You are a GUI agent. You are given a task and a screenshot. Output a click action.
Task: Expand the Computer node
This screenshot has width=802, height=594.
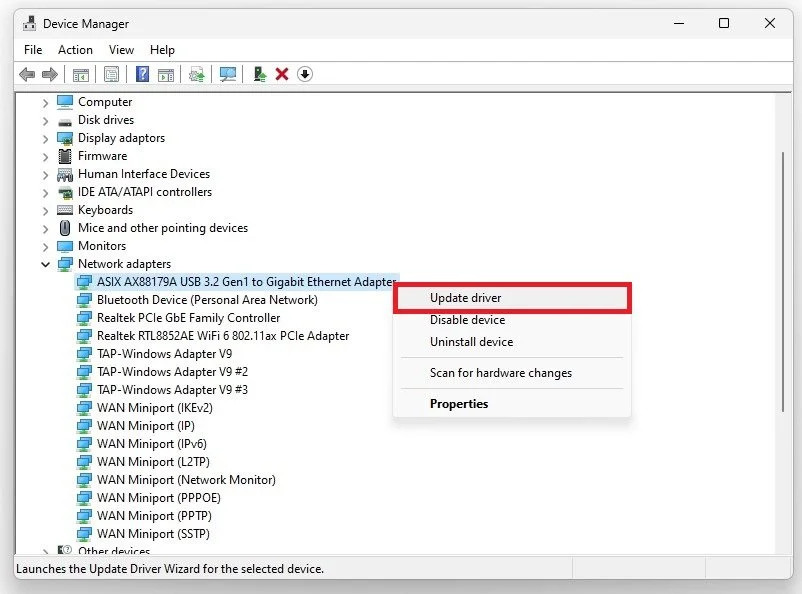[x=46, y=103]
